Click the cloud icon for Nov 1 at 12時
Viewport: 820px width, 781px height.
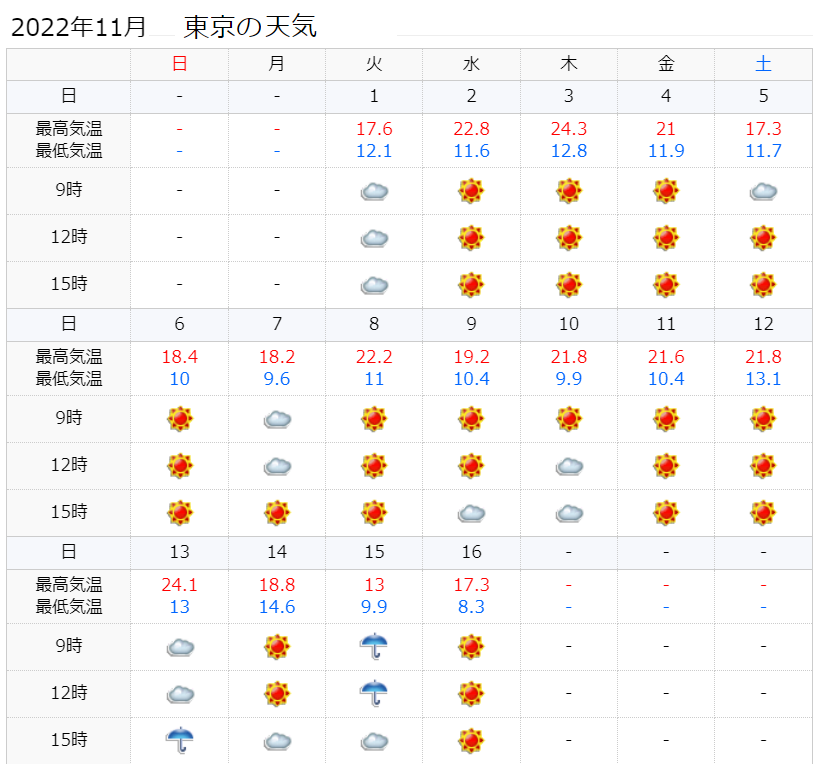[x=374, y=239]
